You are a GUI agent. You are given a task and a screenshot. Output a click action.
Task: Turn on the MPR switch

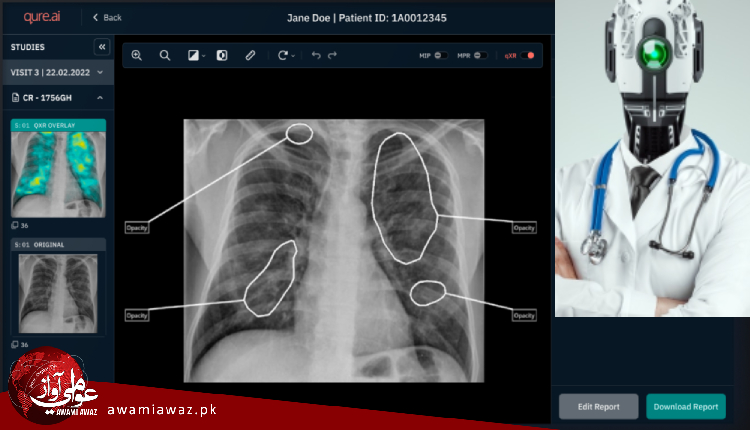[482, 56]
